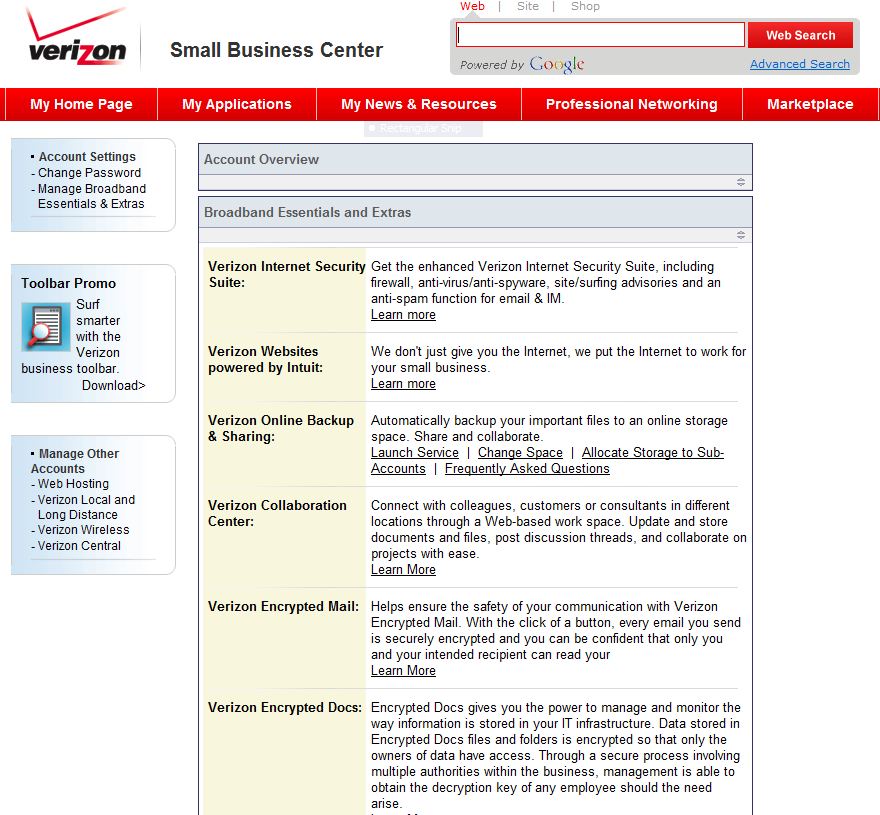Learn More about Verizon Collaboration Center
This screenshot has width=880, height=815.
tap(403, 570)
